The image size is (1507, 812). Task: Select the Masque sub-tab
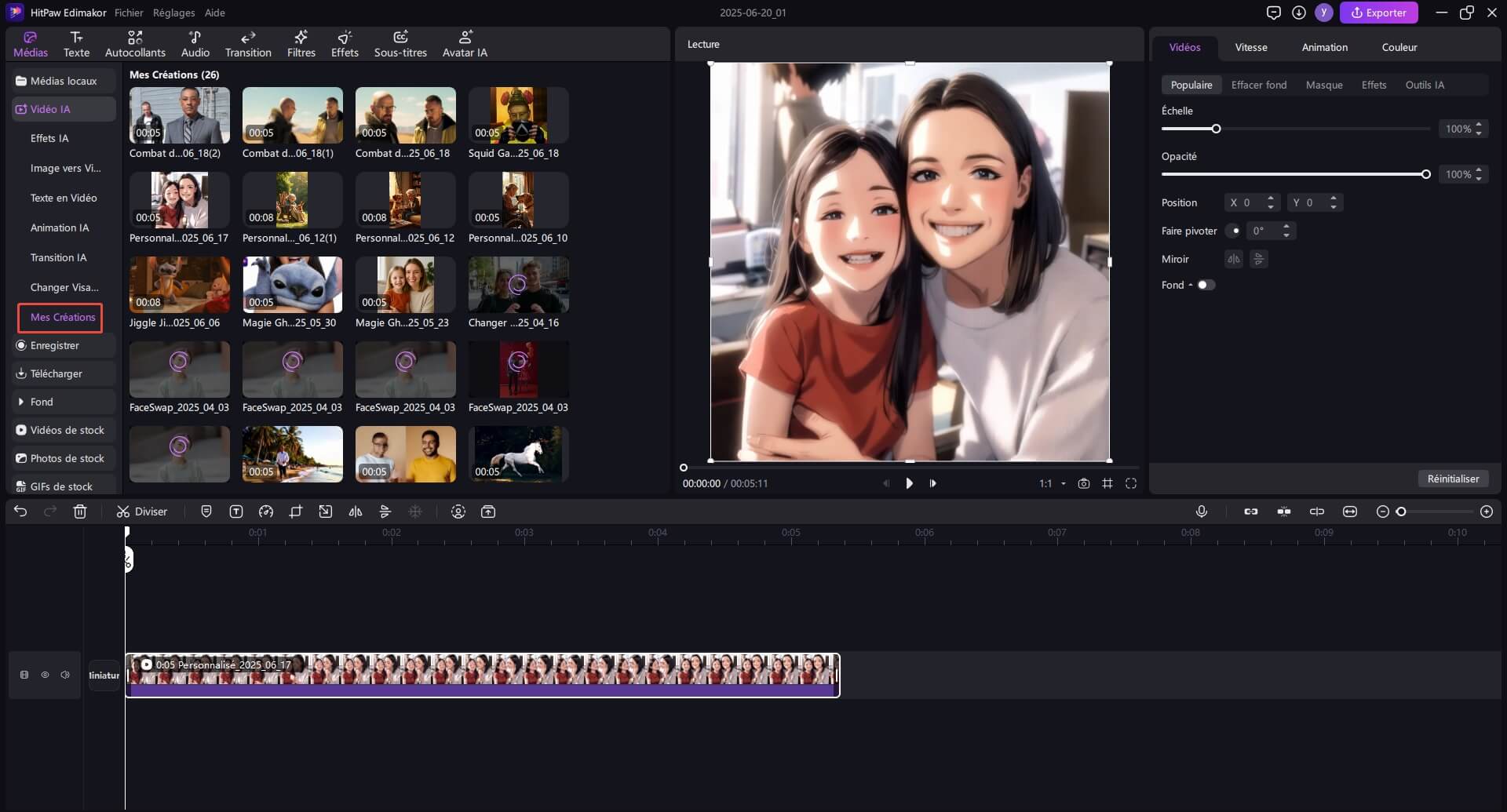[1324, 85]
